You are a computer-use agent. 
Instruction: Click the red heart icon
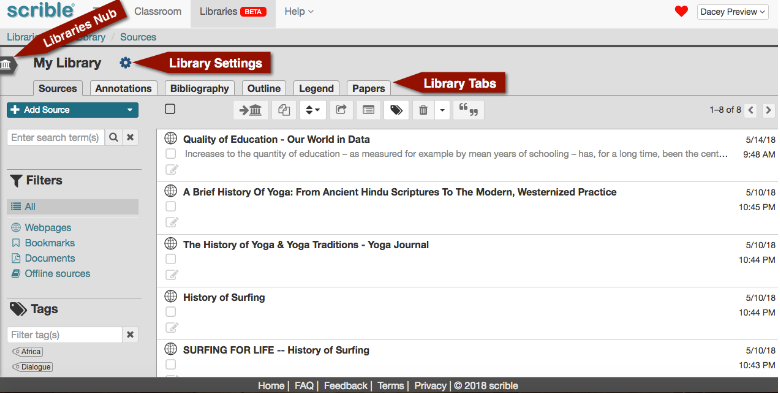682,11
